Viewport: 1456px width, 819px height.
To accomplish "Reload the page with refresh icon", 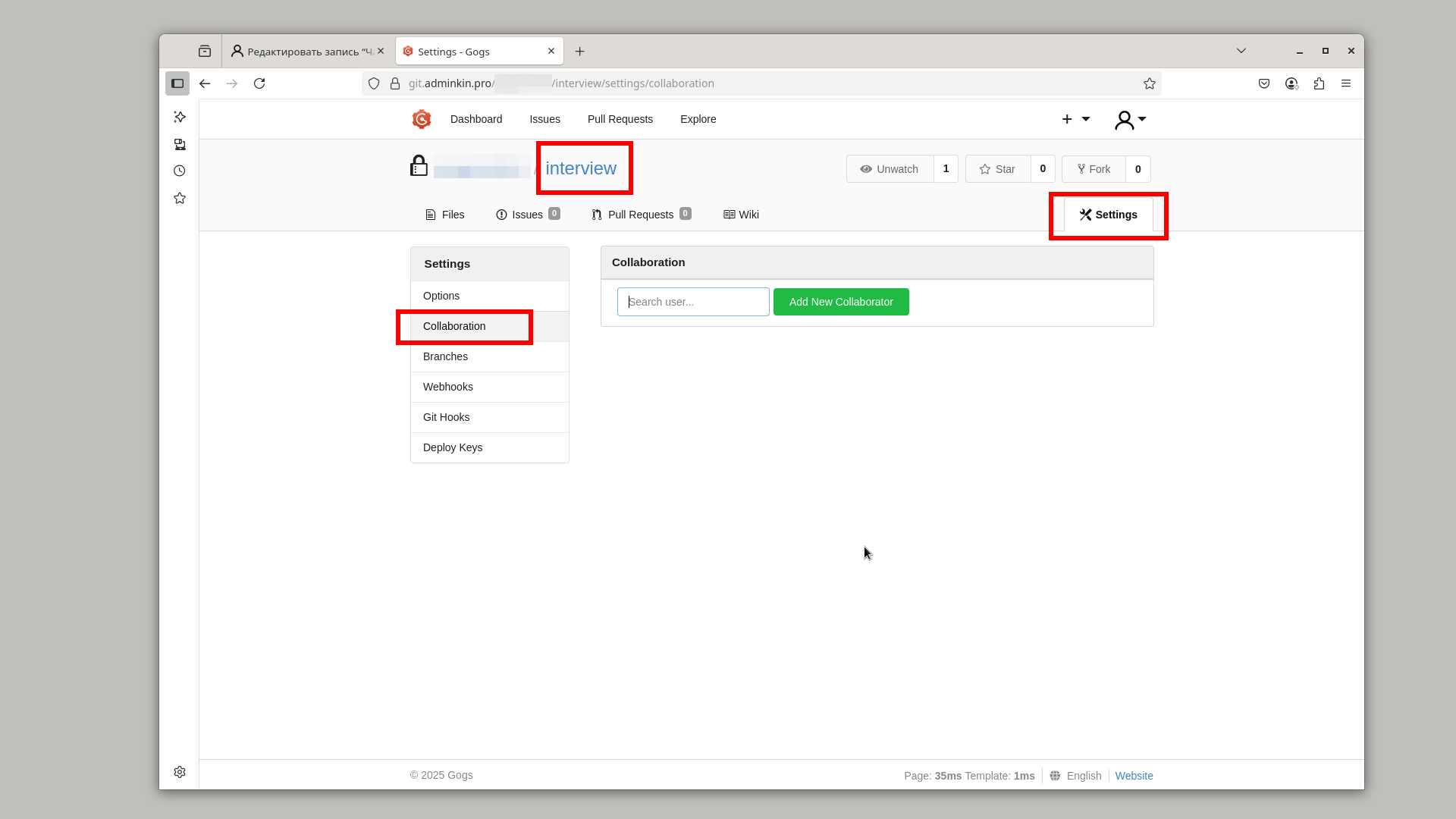I will 259,83.
